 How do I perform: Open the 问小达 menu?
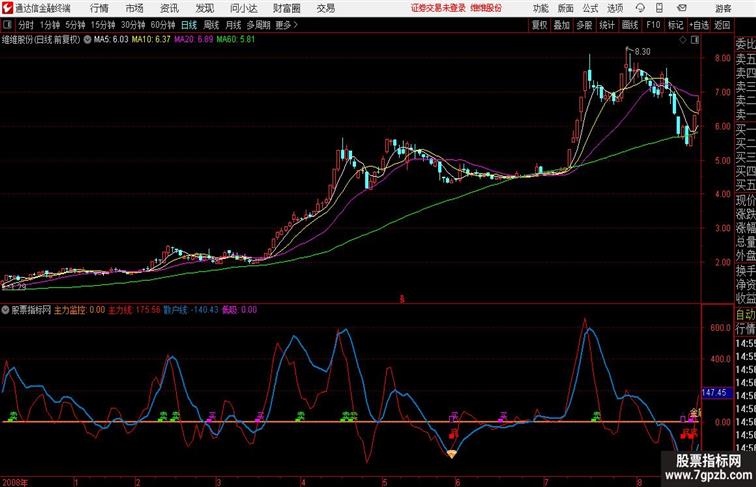tap(243, 8)
